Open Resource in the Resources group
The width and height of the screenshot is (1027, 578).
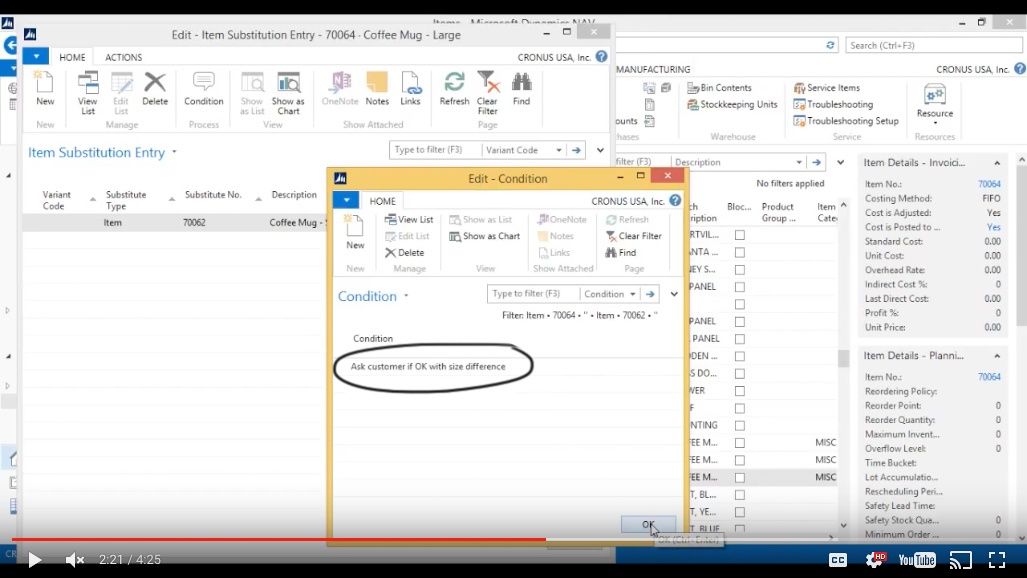[x=935, y=104]
